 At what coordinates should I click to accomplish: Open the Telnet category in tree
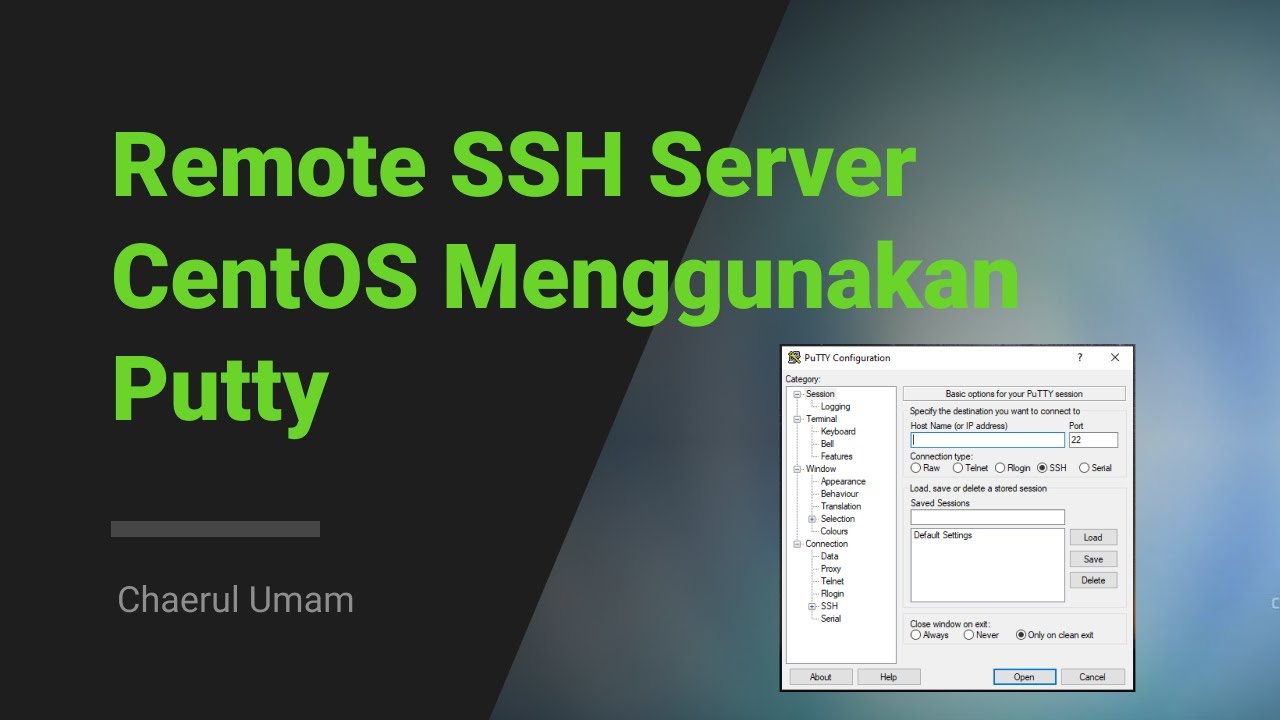(832, 582)
